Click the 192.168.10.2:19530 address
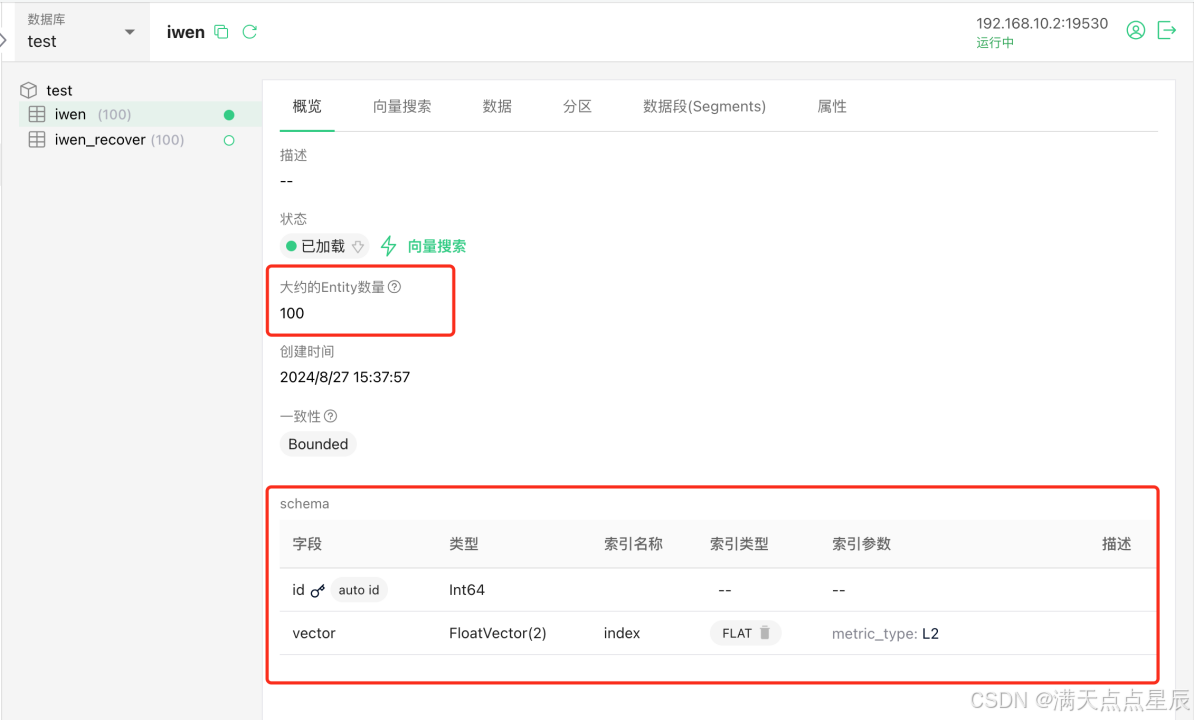Viewport: 1194px width, 720px height. point(1042,24)
